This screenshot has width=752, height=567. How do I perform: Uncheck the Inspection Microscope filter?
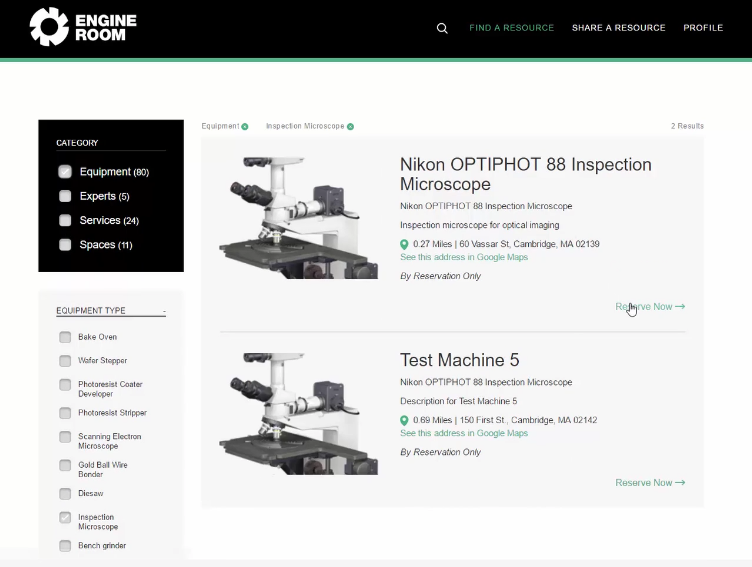coord(65,518)
